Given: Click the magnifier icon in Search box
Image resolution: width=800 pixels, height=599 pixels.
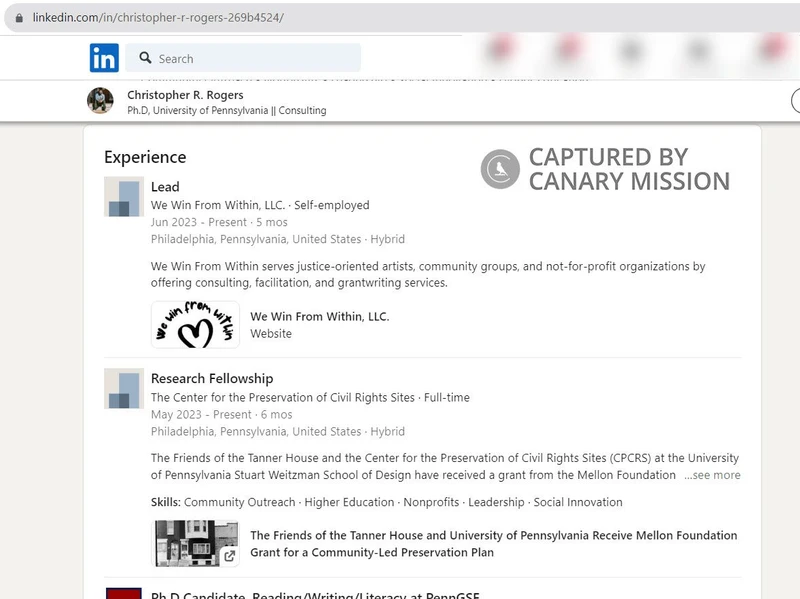Looking at the screenshot, I should click(145, 58).
